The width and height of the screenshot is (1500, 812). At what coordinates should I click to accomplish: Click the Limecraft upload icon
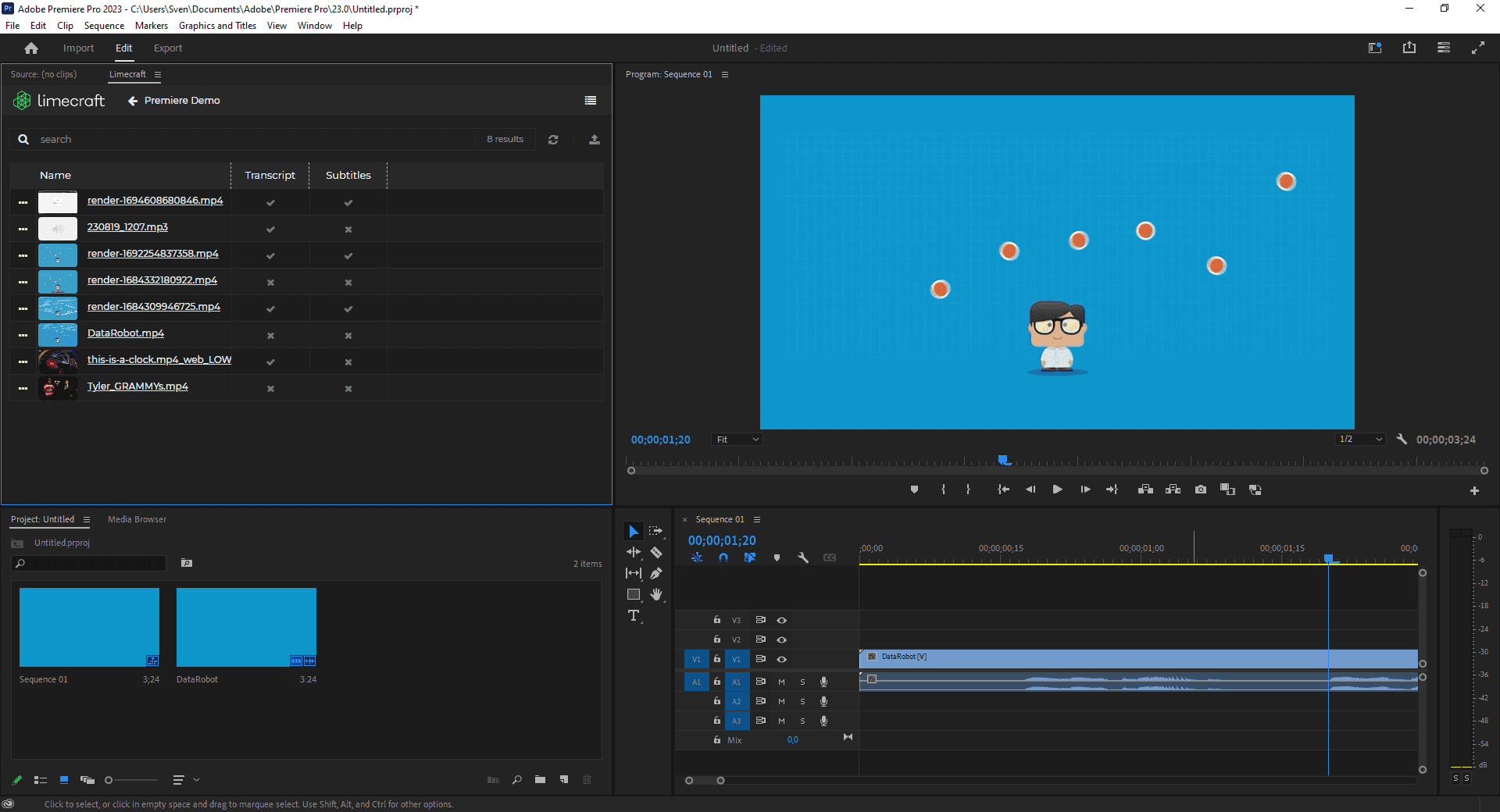click(x=595, y=140)
